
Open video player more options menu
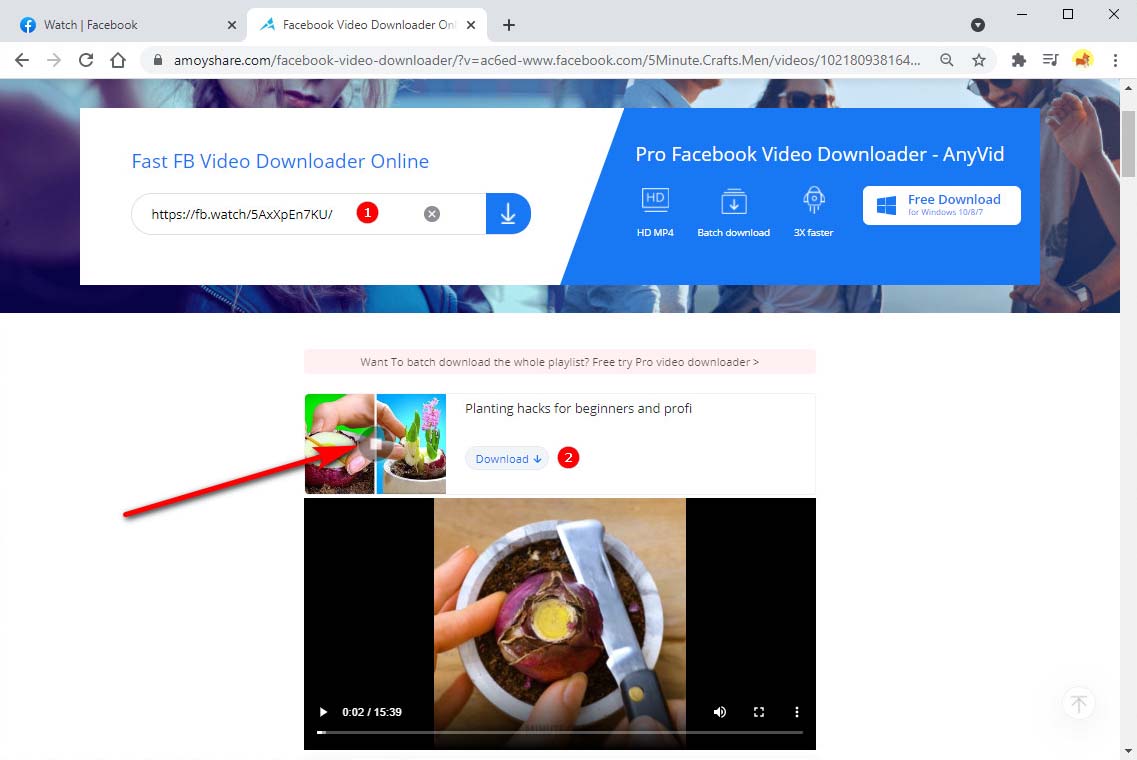[x=796, y=712]
